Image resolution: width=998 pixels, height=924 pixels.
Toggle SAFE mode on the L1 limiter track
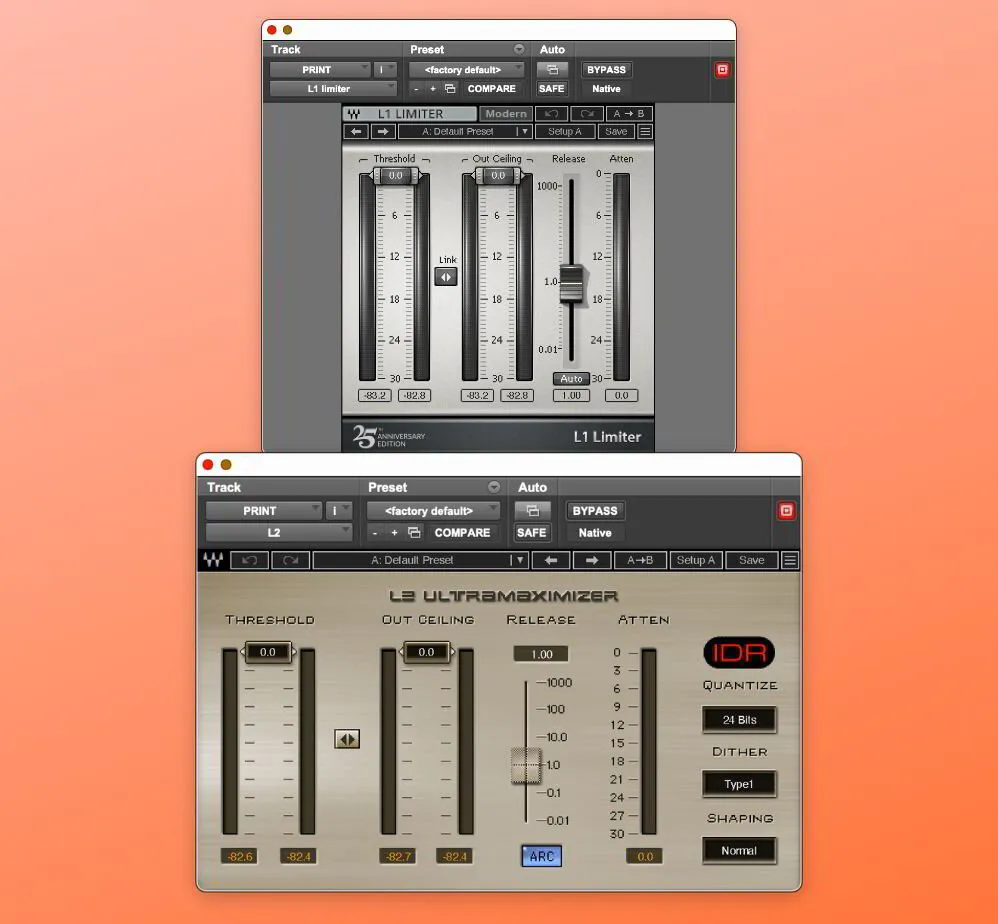(552, 88)
